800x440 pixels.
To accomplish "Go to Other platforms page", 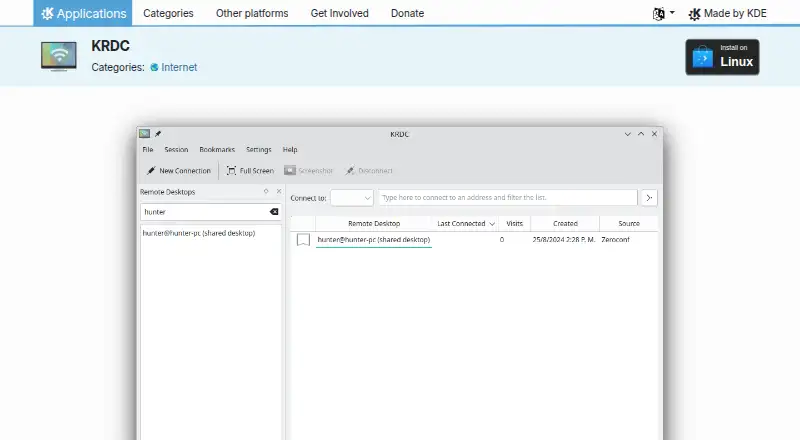I will [x=252, y=13].
